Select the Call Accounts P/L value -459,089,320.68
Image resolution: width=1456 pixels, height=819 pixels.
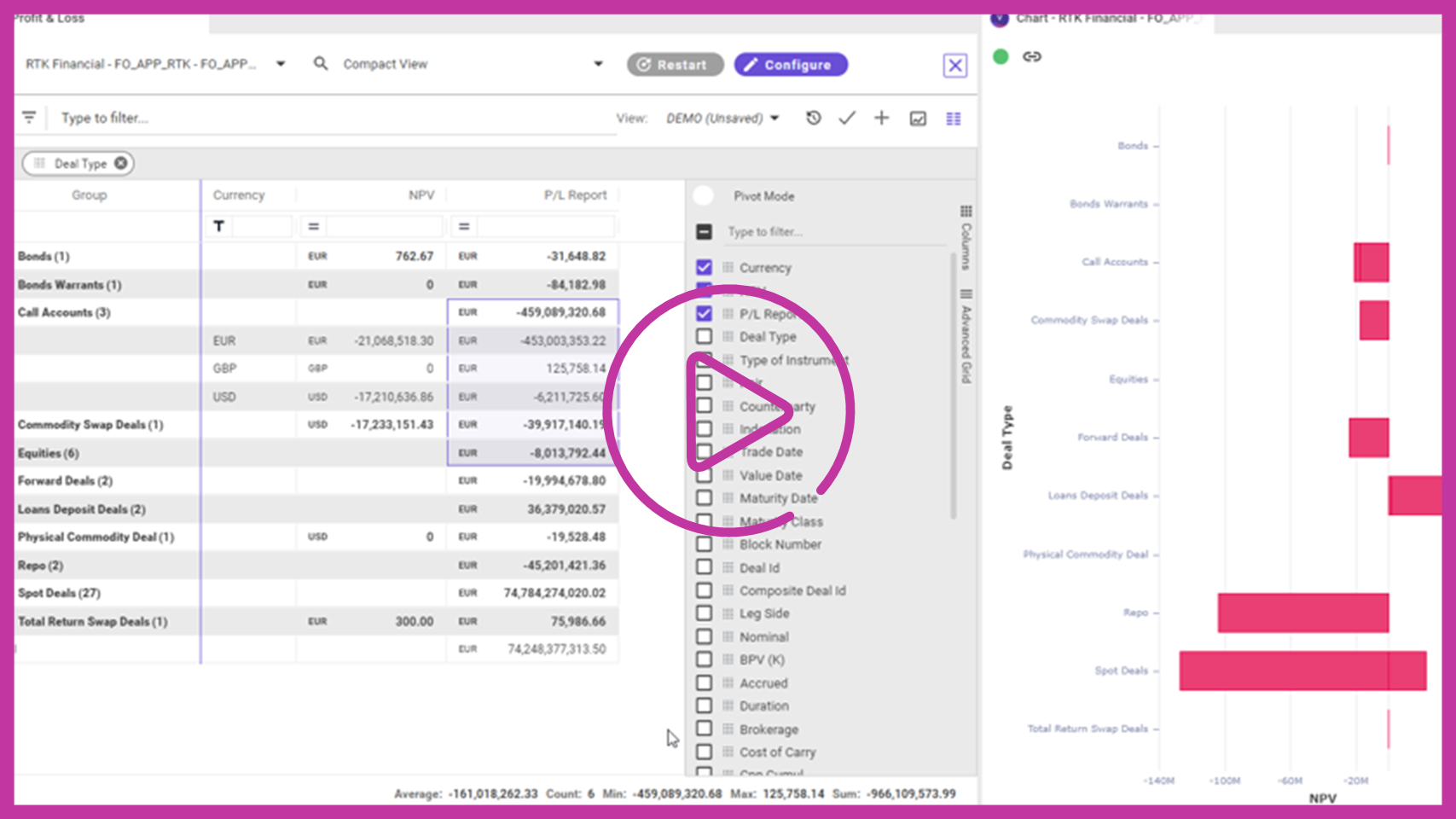click(x=560, y=312)
